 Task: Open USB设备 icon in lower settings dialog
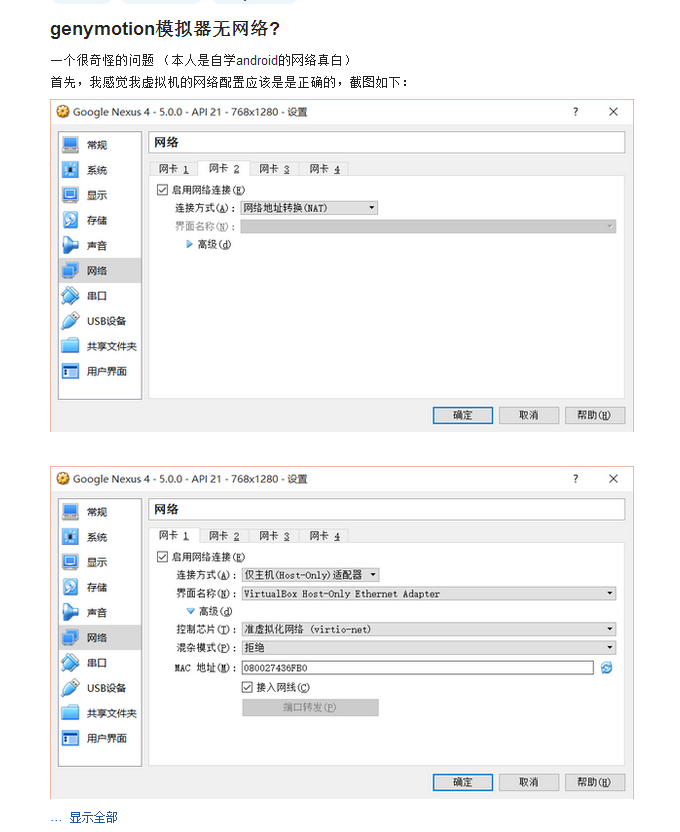[x=70, y=688]
